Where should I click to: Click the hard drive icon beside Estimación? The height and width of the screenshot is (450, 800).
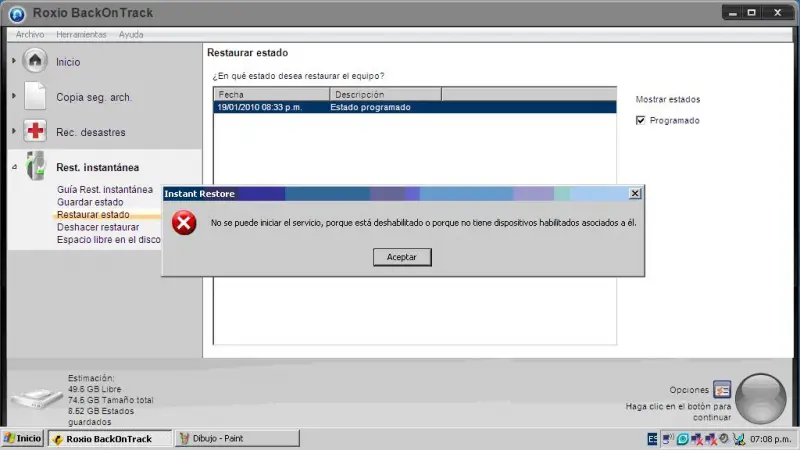(x=36, y=398)
